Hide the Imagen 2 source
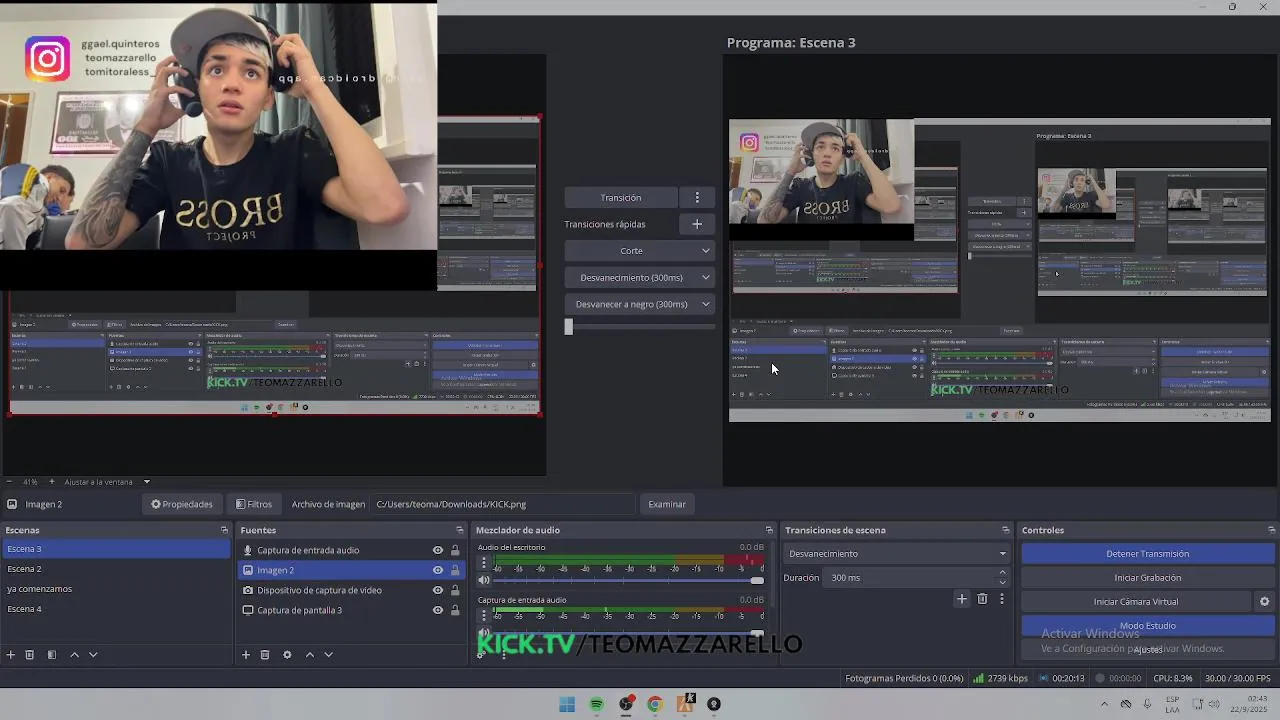Image resolution: width=1280 pixels, height=720 pixels. (437, 570)
